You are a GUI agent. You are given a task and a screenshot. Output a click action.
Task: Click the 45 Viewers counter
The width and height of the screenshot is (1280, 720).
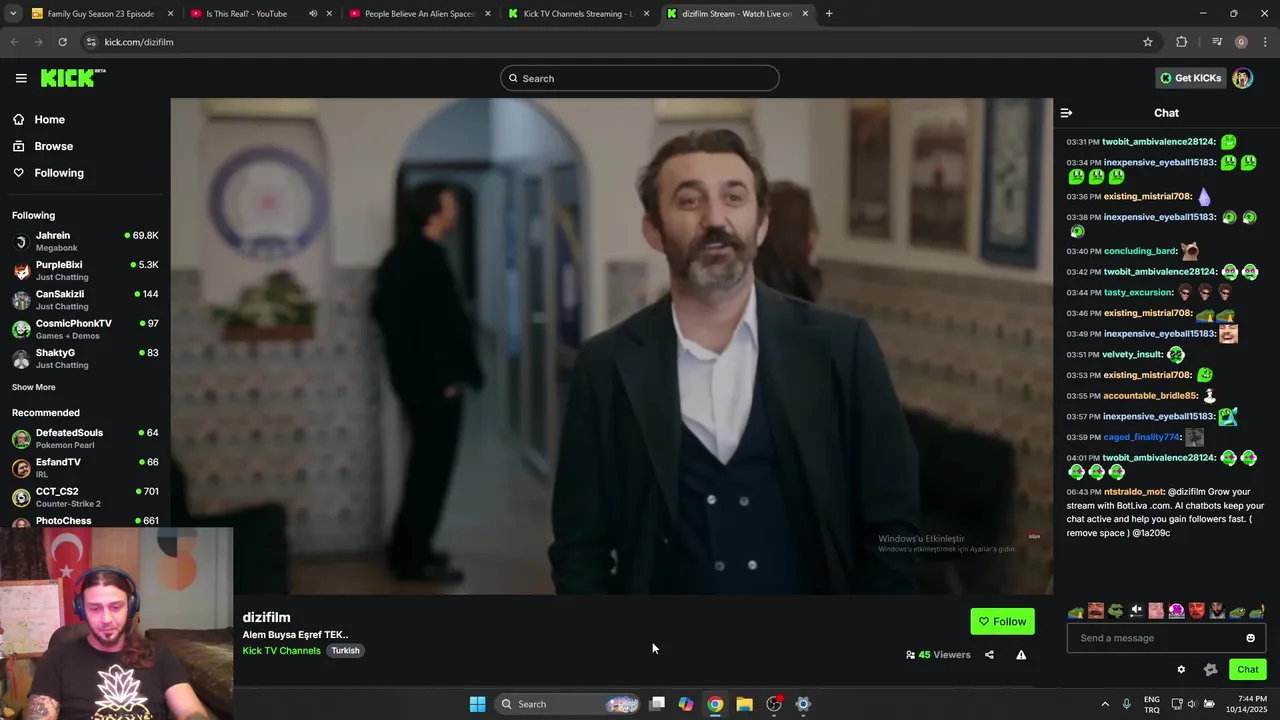[x=938, y=655]
